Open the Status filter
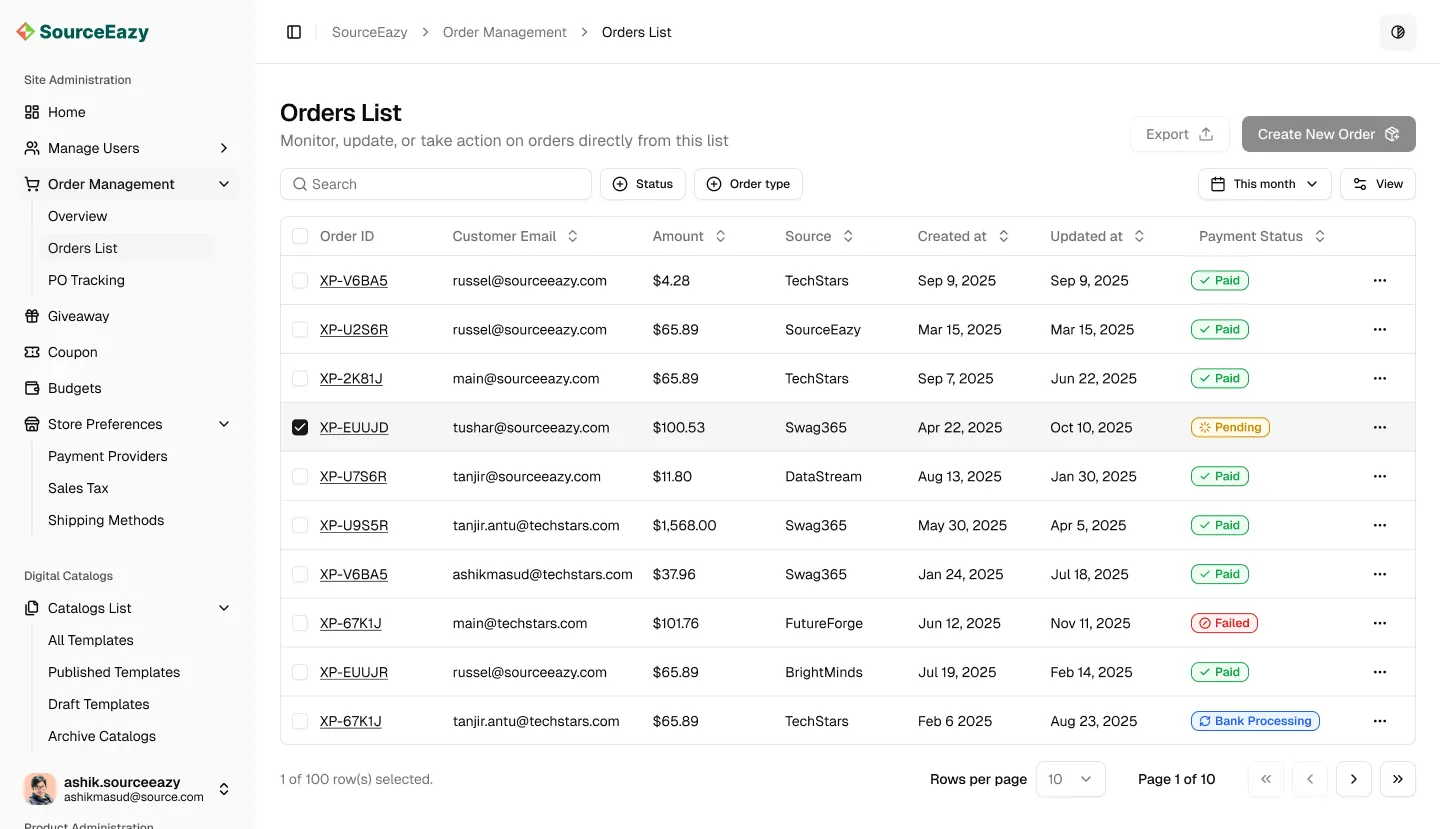Viewport: 1440px width, 829px height. tap(643, 184)
